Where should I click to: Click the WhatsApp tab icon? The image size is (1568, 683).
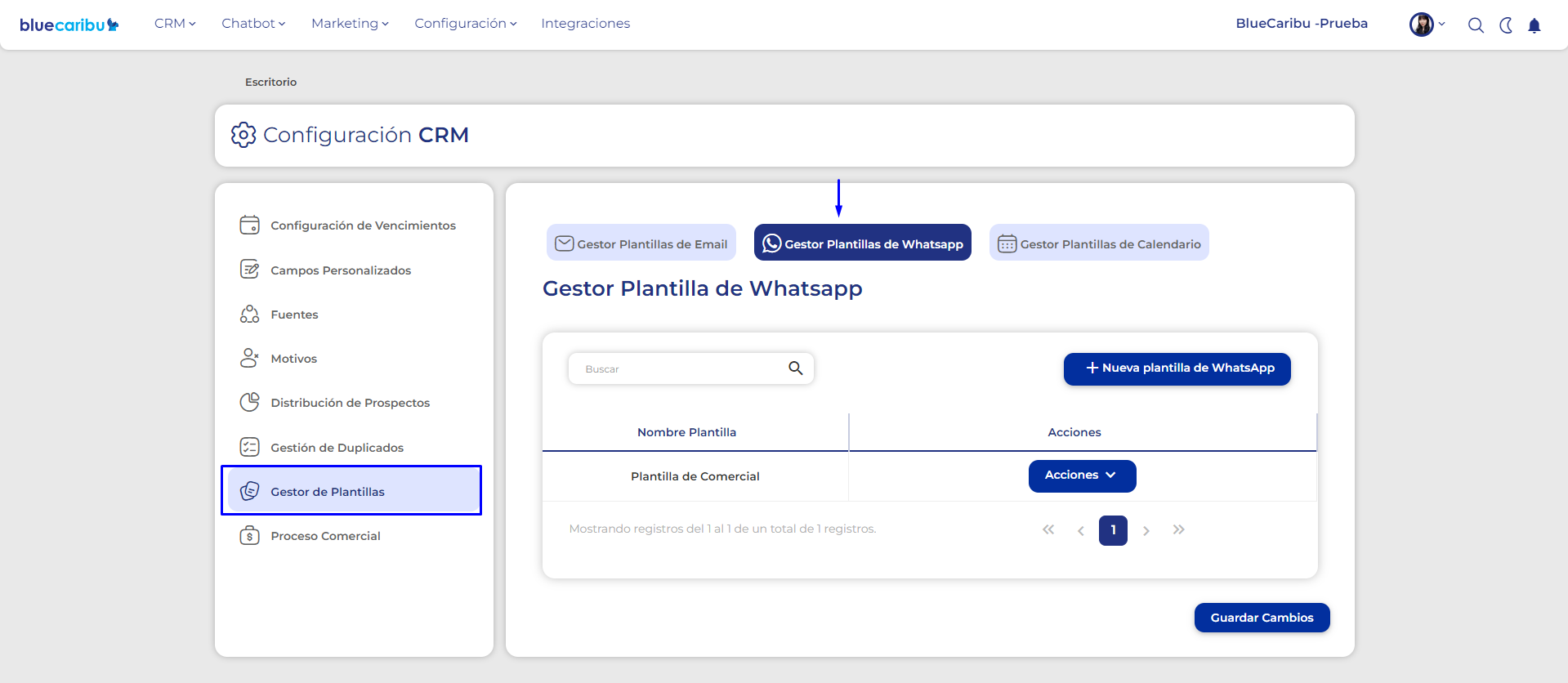tap(772, 243)
